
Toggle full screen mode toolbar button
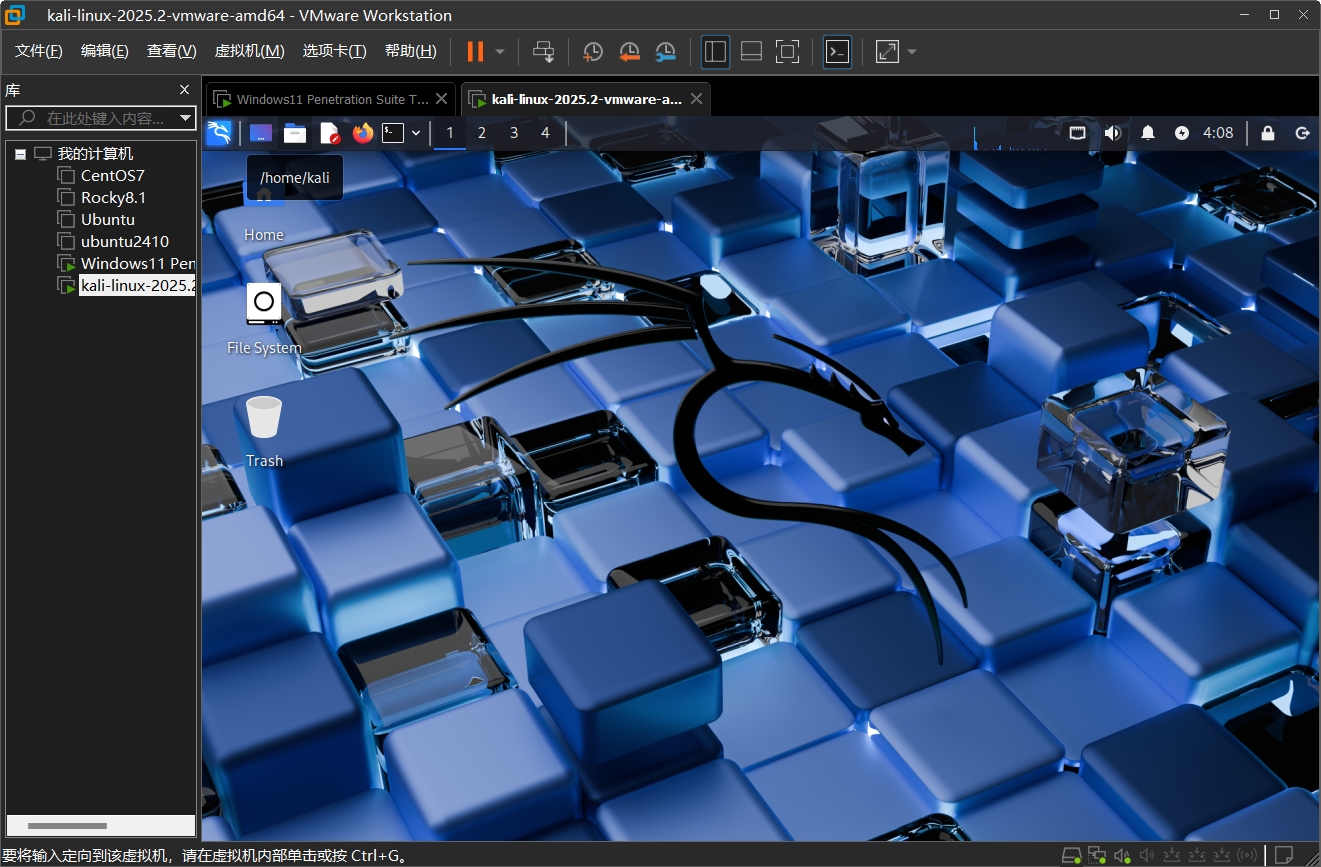click(x=787, y=52)
